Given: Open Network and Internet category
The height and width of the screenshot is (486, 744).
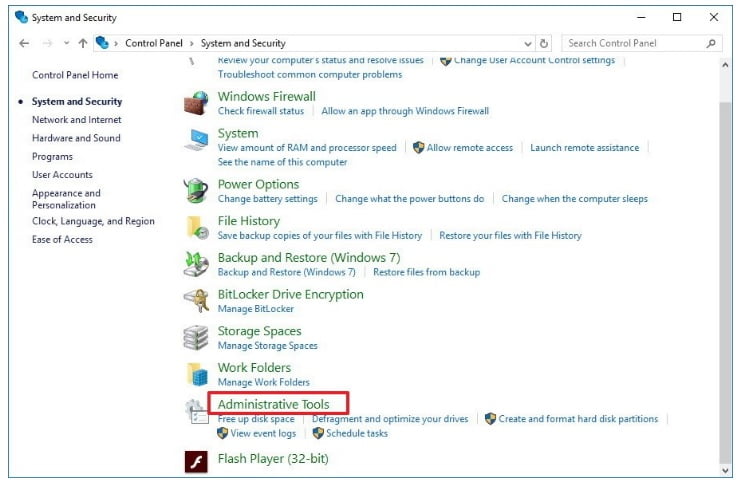Looking at the screenshot, I should pyautogui.click(x=76, y=120).
